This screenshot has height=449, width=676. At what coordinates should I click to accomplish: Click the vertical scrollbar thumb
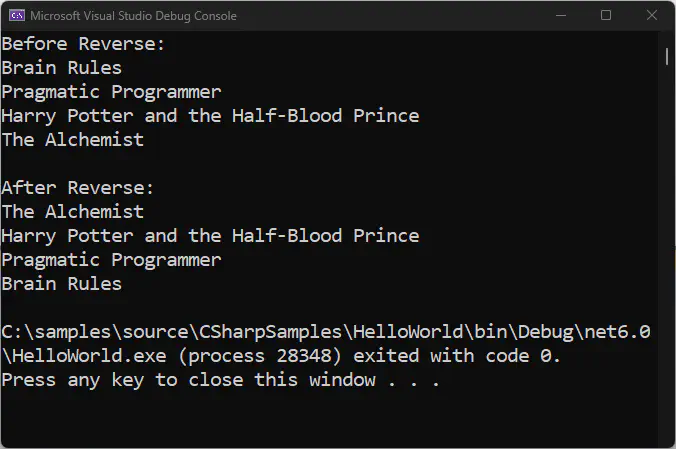coord(667,57)
